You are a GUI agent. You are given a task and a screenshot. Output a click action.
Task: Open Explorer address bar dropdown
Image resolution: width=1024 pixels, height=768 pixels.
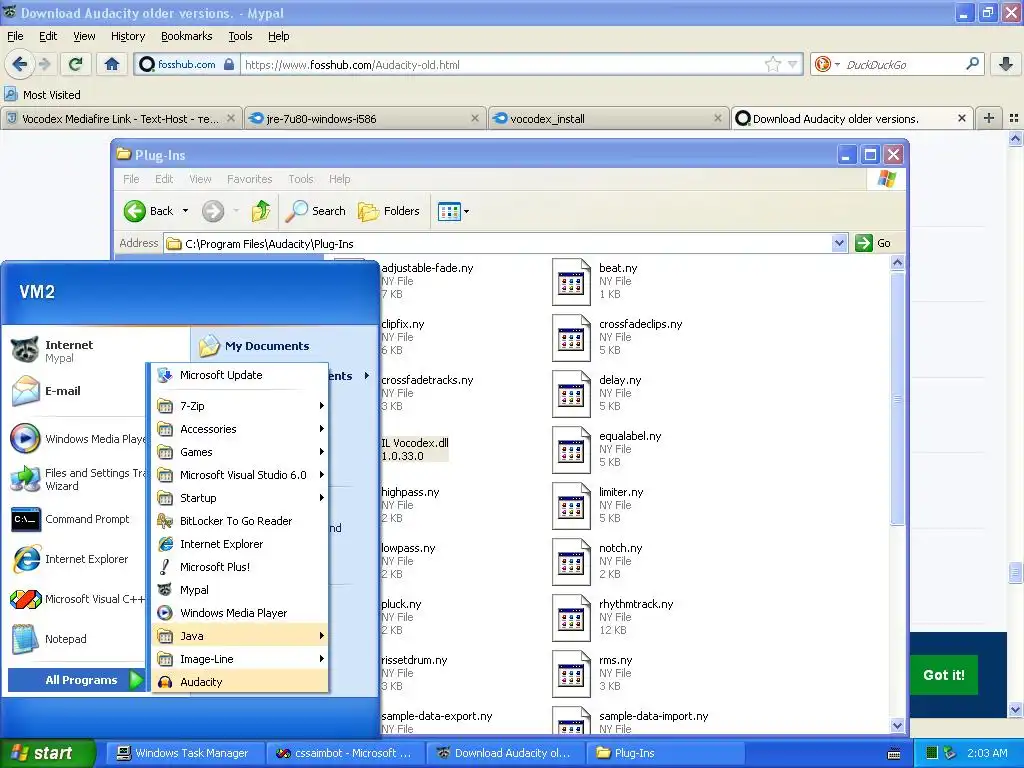[x=840, y=244]
